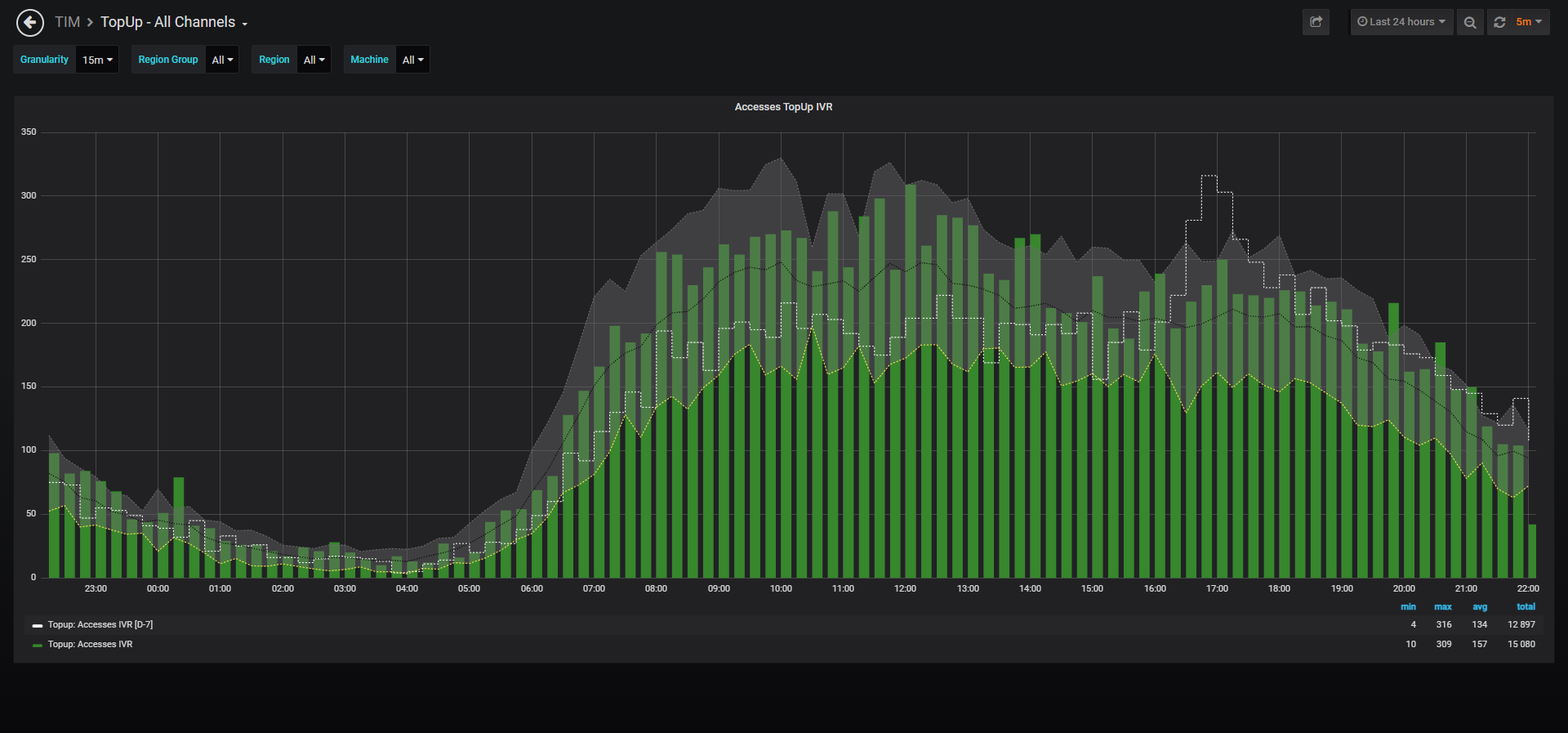This screenshot has height=733, width=1568.
Task: Sort legend by min column
Action: (1408, 607)
